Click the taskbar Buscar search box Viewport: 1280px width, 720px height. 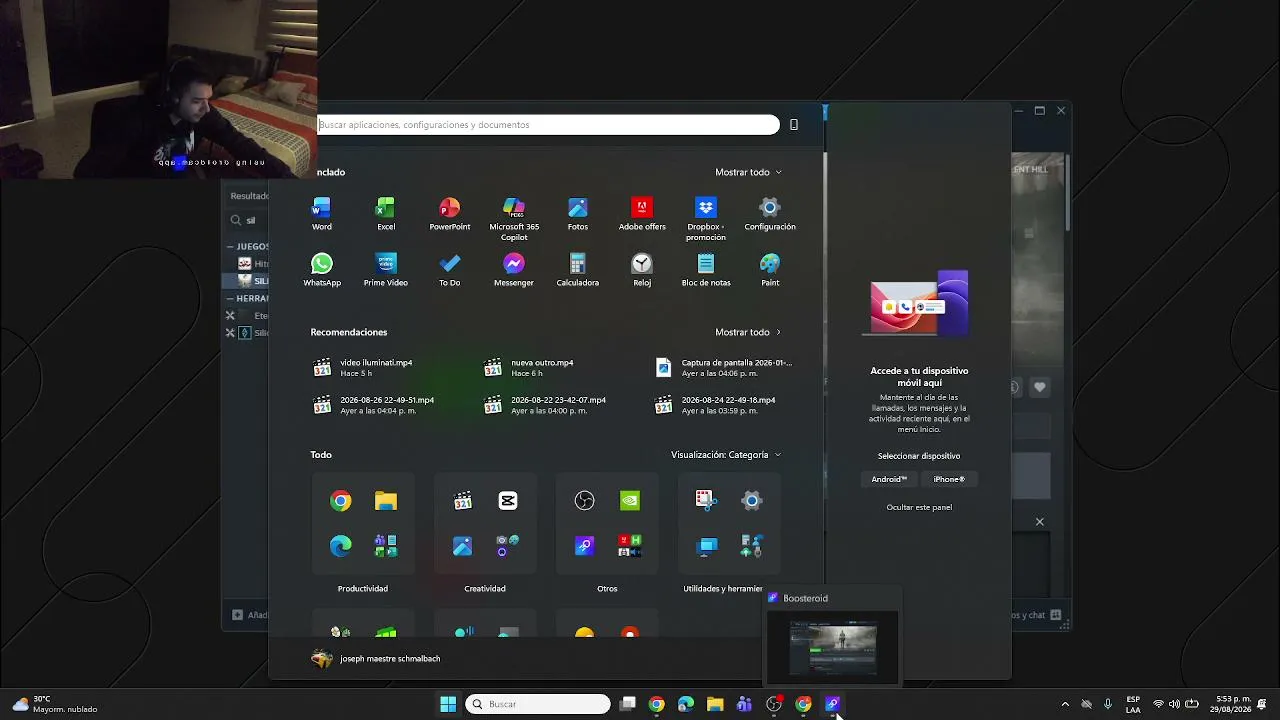[x=538, y=704]
